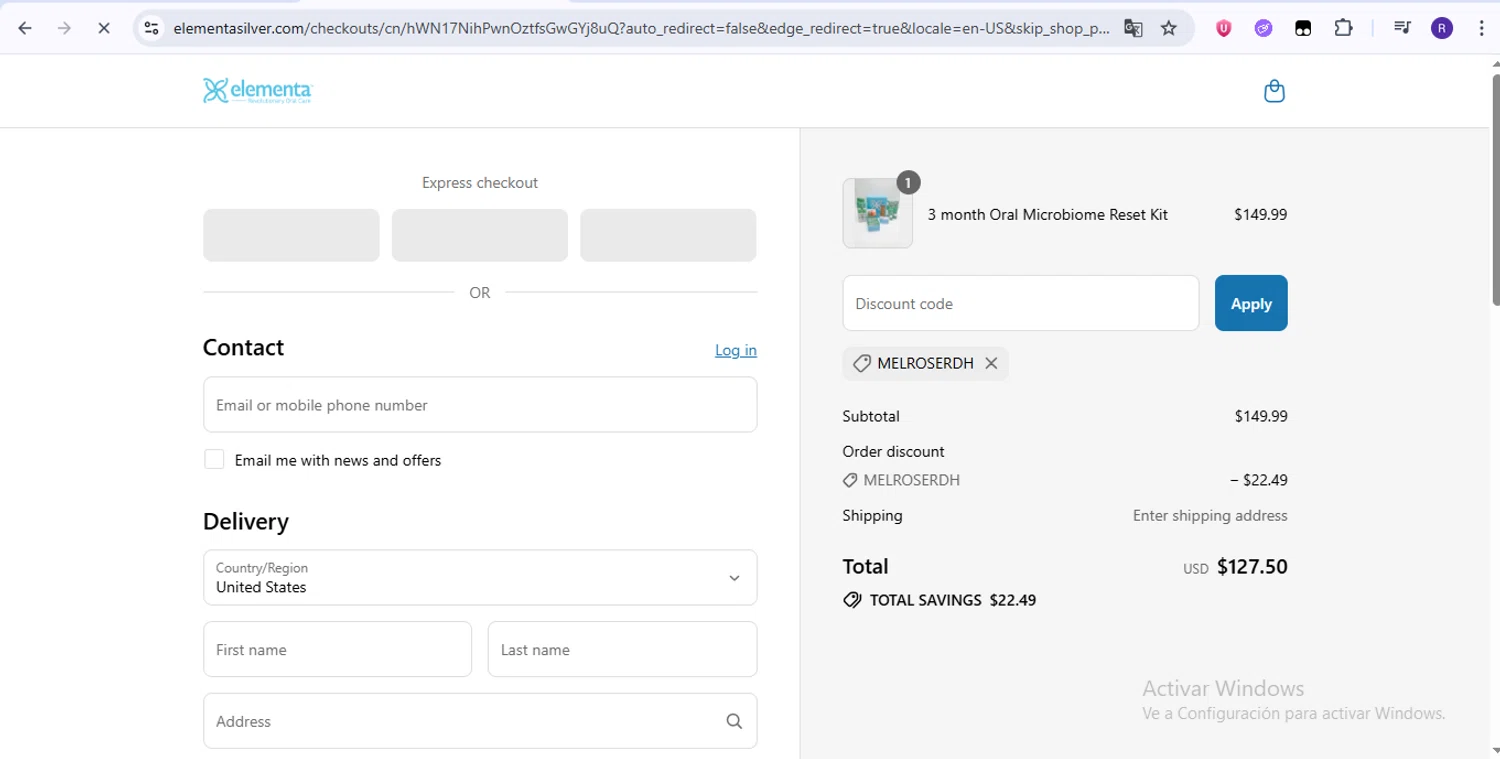This screenshot has width=1500, height=759.
Task: Click the translate page icon
Action: (x=1133, y=28)
